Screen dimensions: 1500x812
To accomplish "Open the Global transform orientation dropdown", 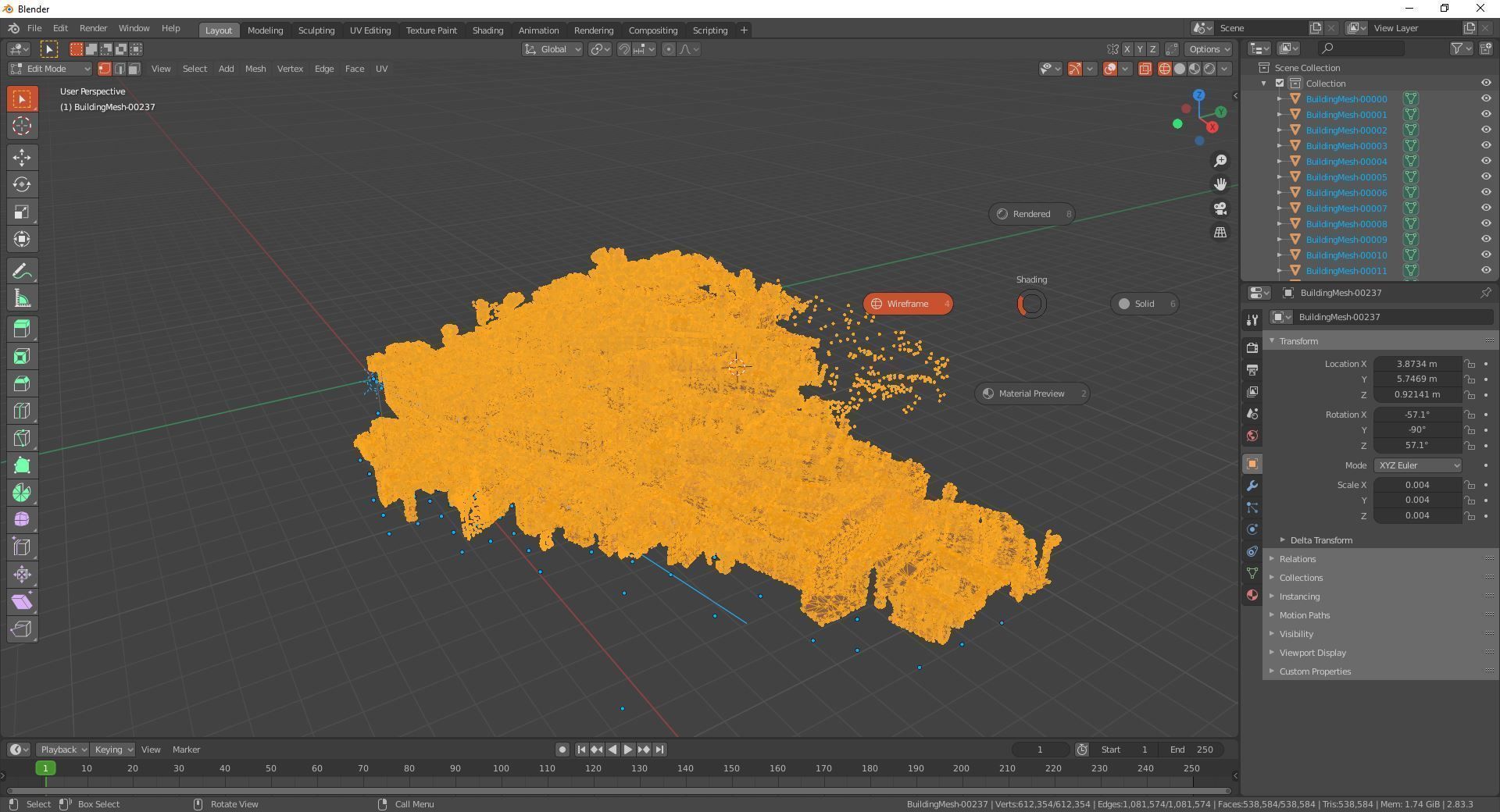I will (552, 49).
